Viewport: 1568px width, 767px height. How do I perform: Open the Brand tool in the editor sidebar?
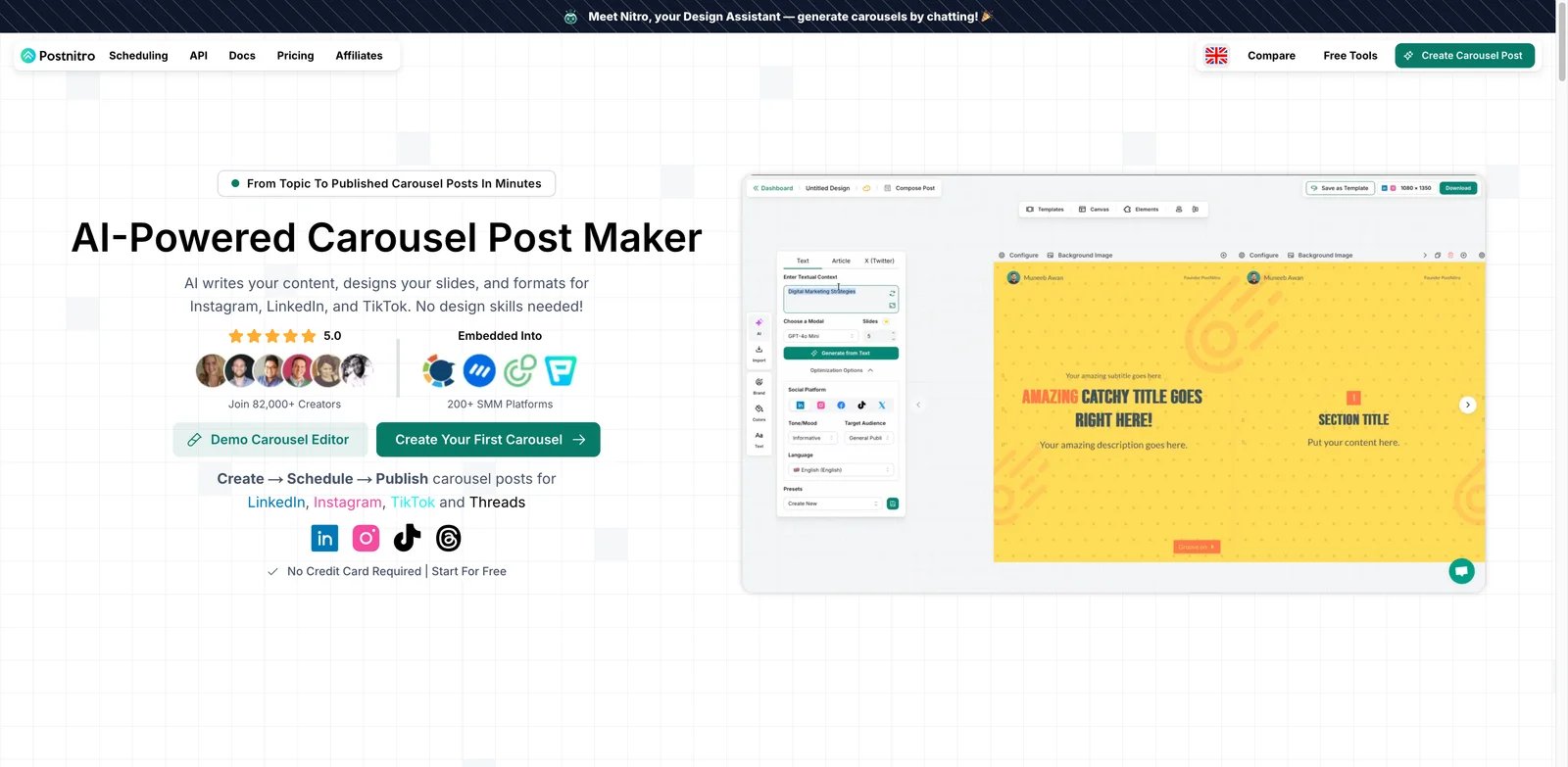[x=759, y=386]
